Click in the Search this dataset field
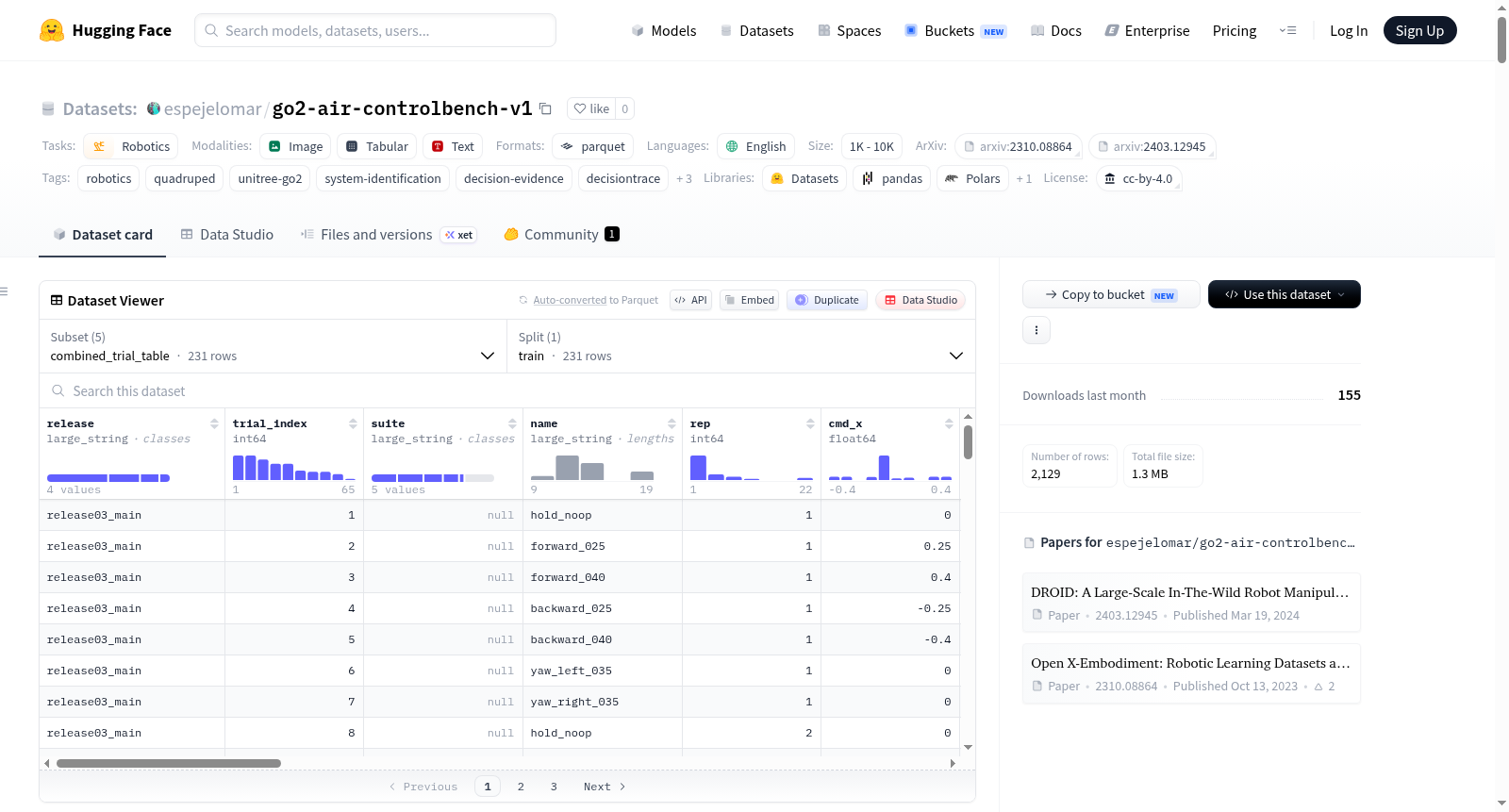 tap(507, 390)
